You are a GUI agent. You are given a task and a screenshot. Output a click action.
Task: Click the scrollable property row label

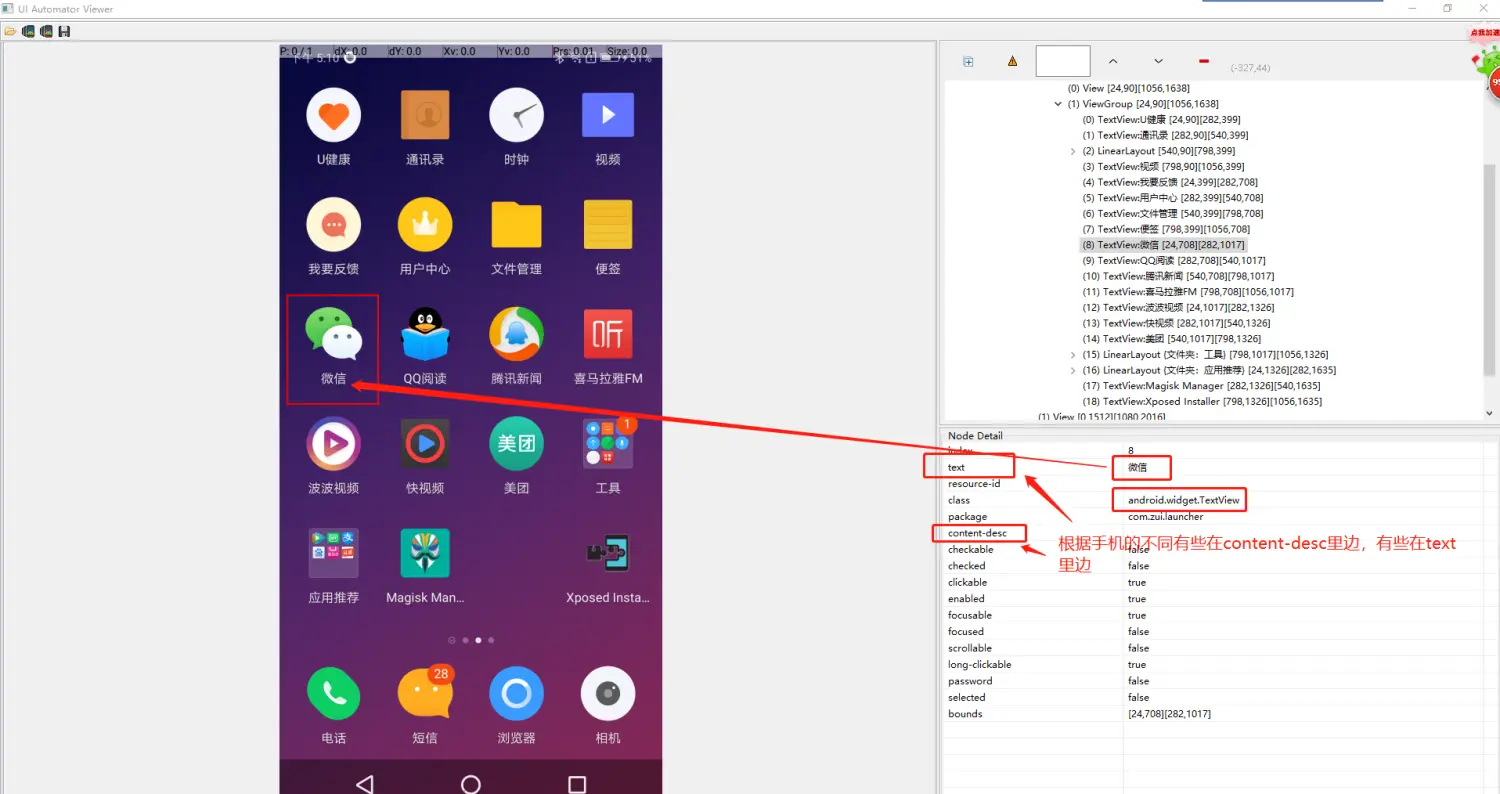970,648
